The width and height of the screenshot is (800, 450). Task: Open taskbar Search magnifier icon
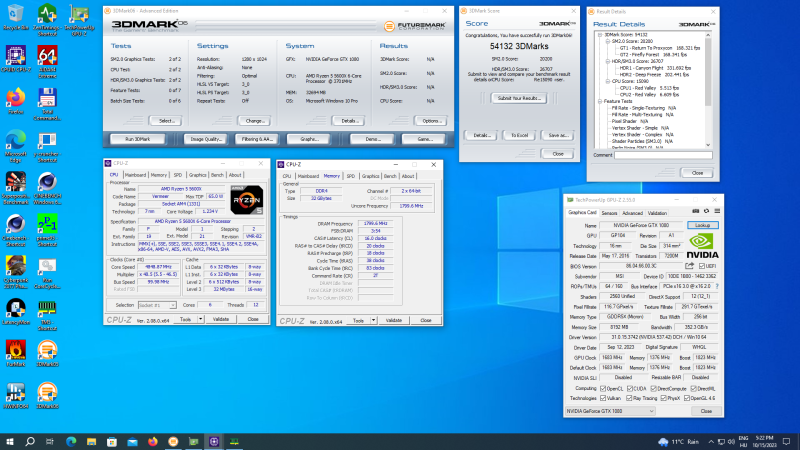[30, 441]
